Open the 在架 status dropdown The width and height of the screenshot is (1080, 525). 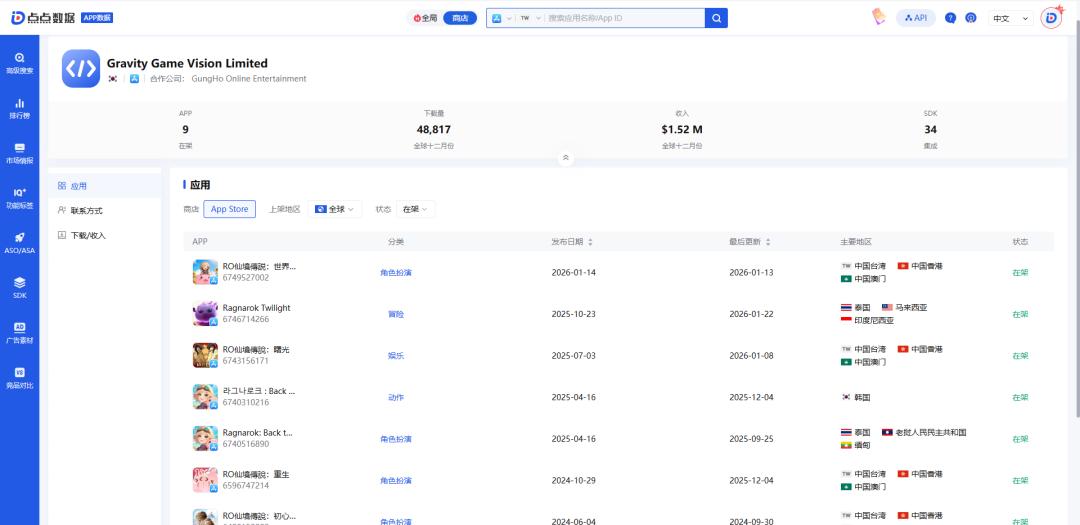(416, 209)
